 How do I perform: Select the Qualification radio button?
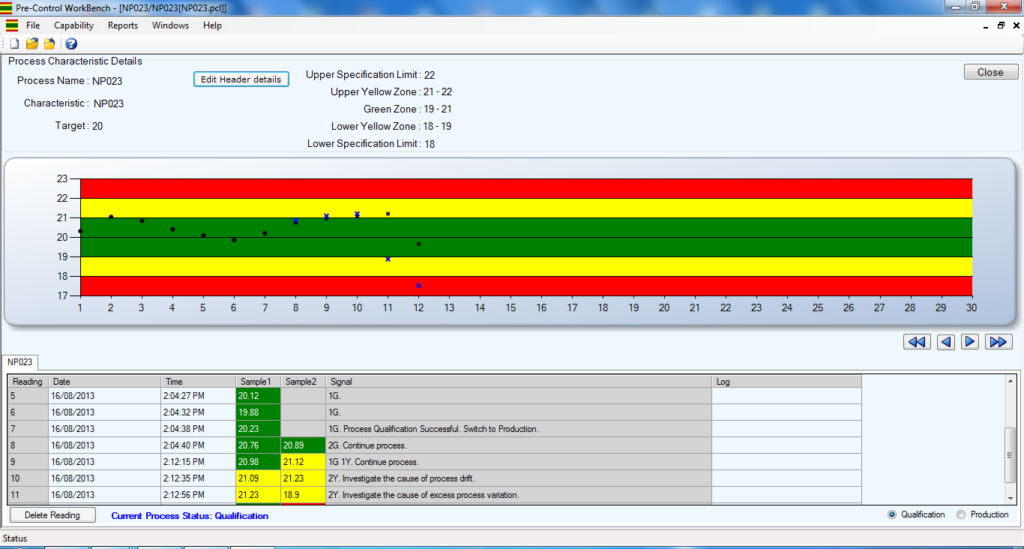893,515
